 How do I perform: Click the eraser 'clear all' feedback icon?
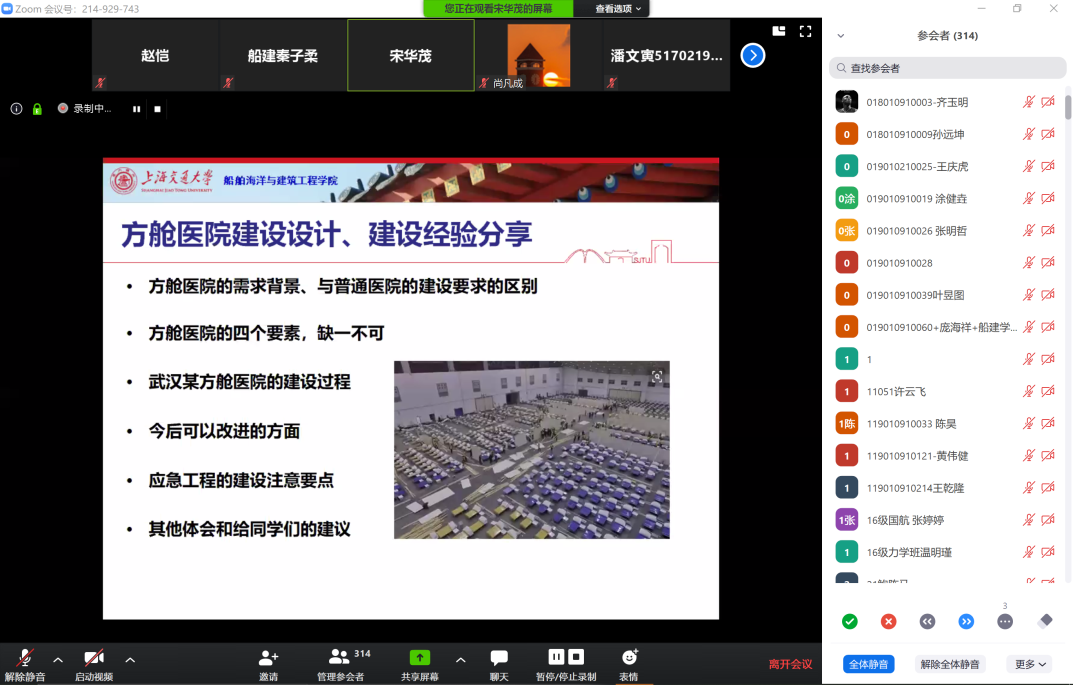tap(1046, 621)
